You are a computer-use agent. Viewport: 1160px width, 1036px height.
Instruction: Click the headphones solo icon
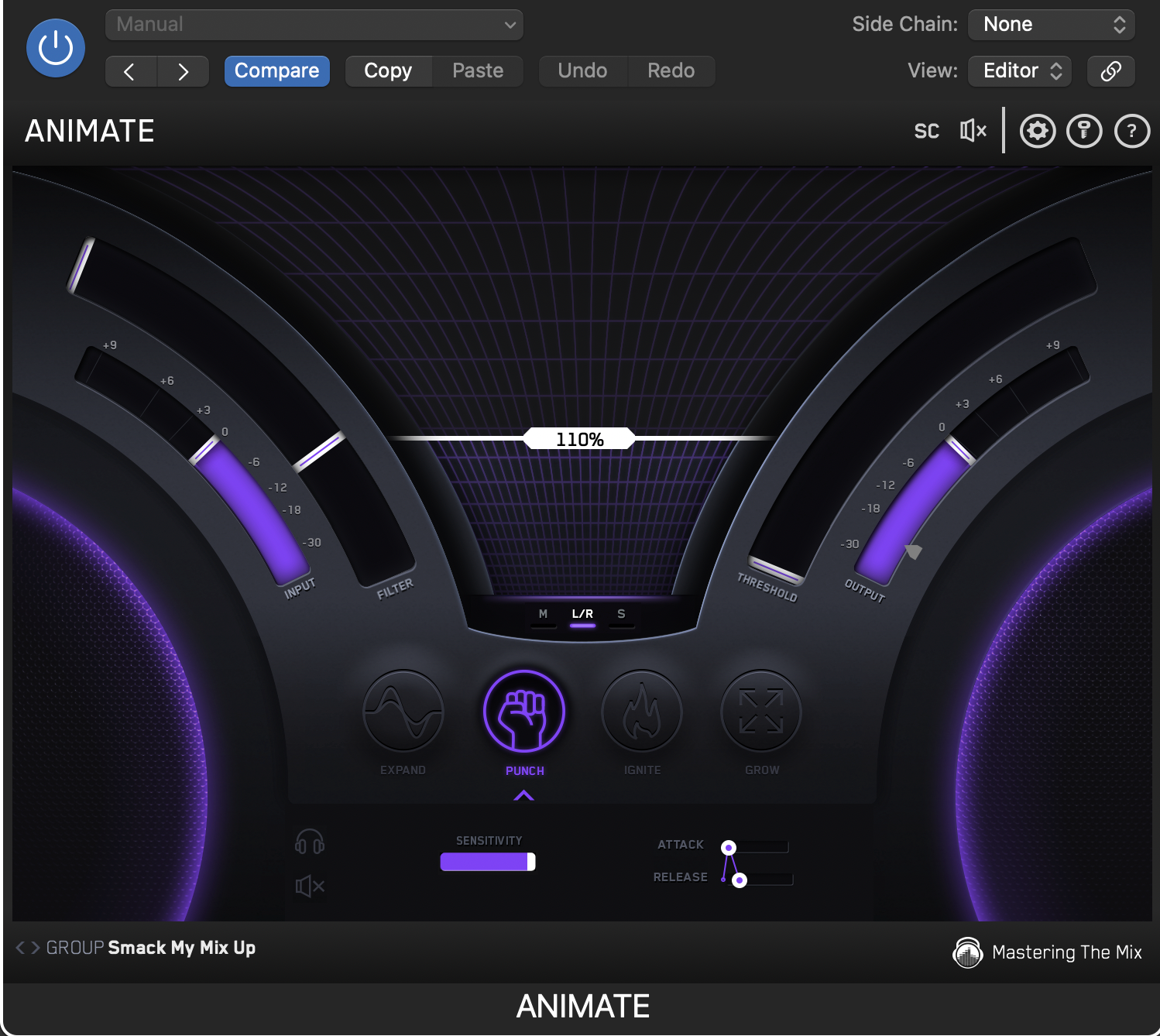point(310,842)
